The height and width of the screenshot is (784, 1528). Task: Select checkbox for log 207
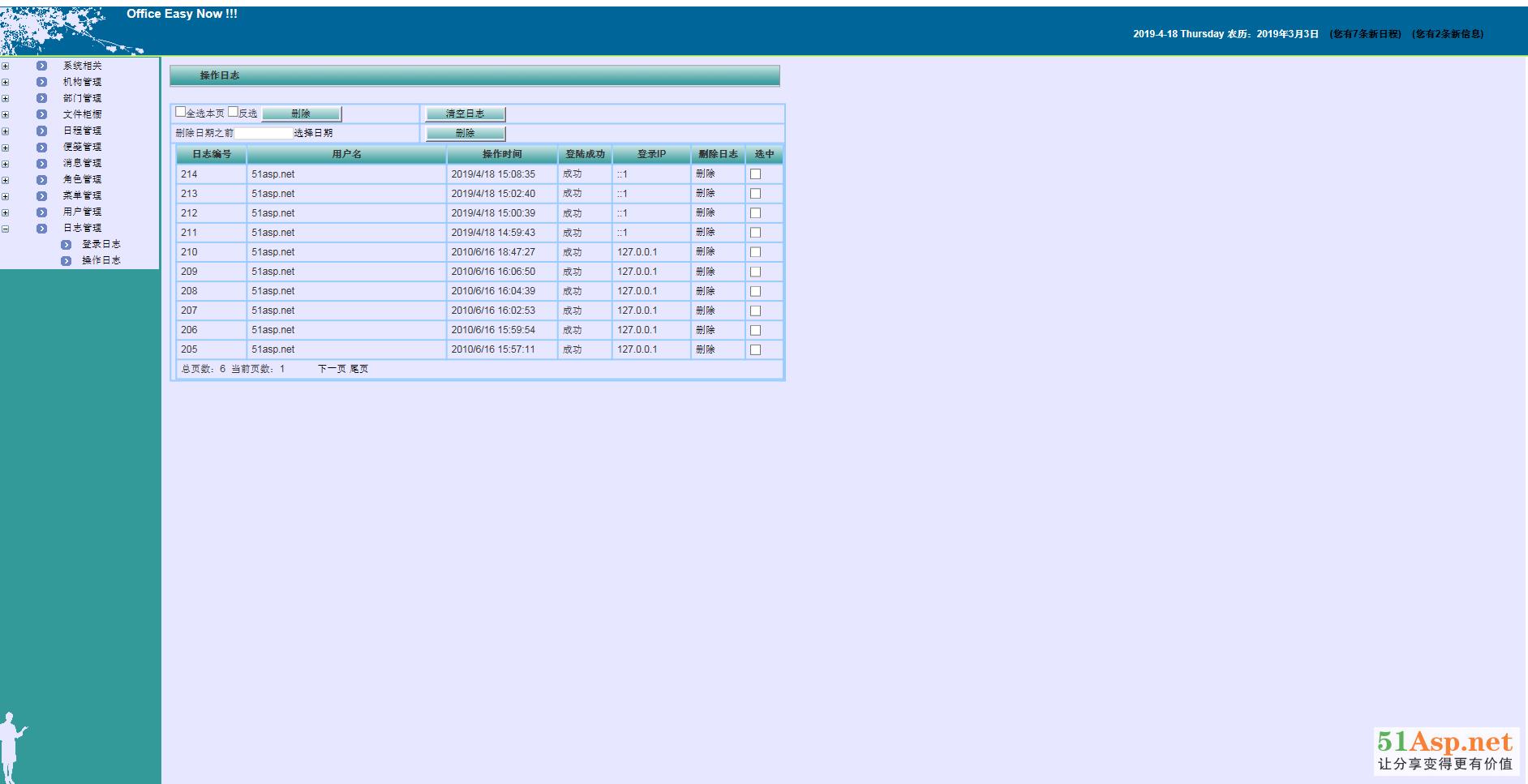tap(755, 311)
